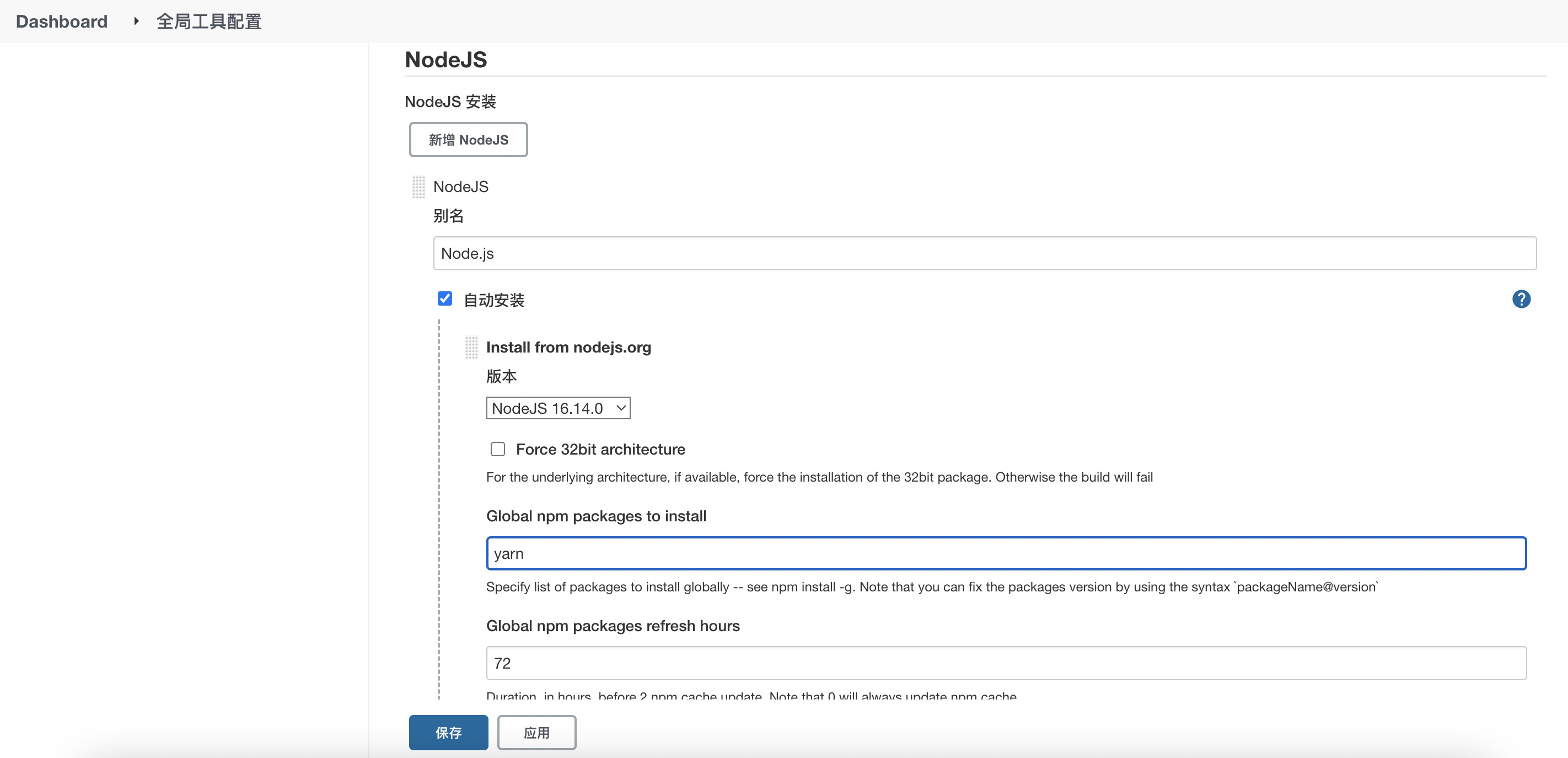Save the configuration with the 保存 button
This screenshot has height=758, width=1568.
tap(448, 733)
